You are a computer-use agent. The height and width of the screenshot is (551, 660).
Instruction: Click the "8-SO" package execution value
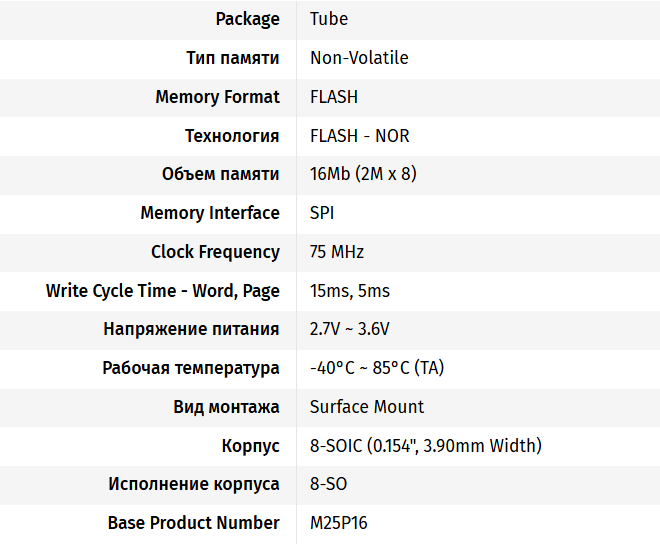329,484
